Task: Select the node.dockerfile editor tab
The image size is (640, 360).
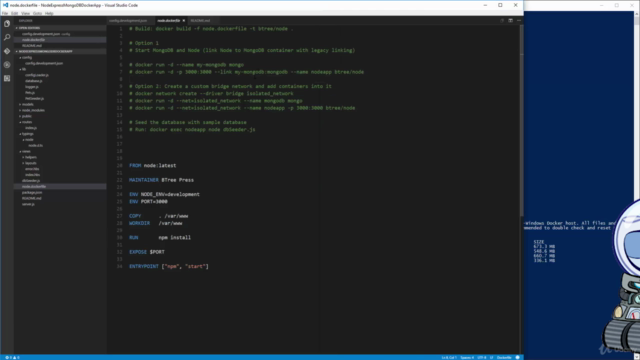Action: click(x=169, y=20)
